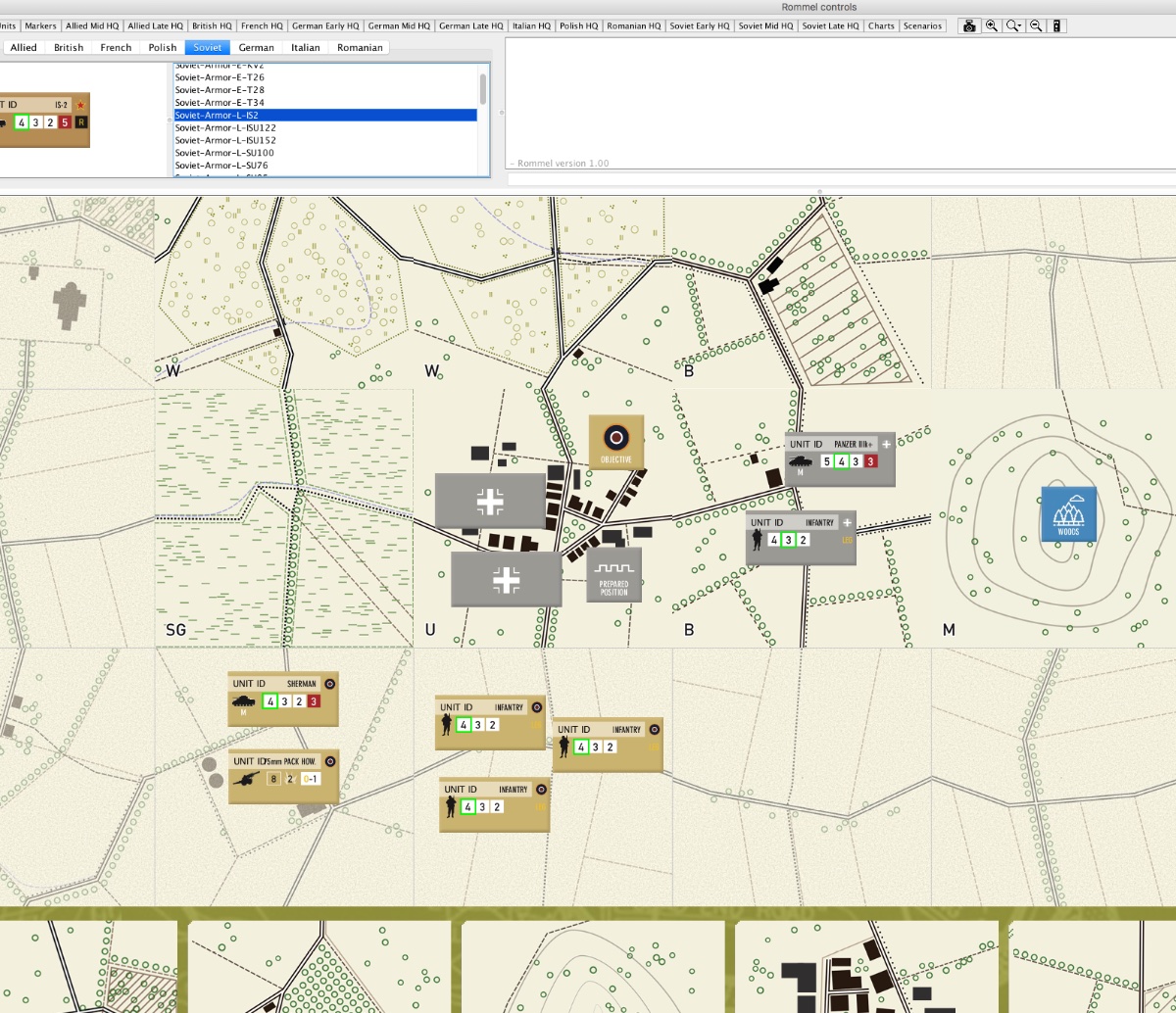Open the Italian HQ window
Image resolution: width=1176 pixels, height=1013 pixels.
(531, 26)
